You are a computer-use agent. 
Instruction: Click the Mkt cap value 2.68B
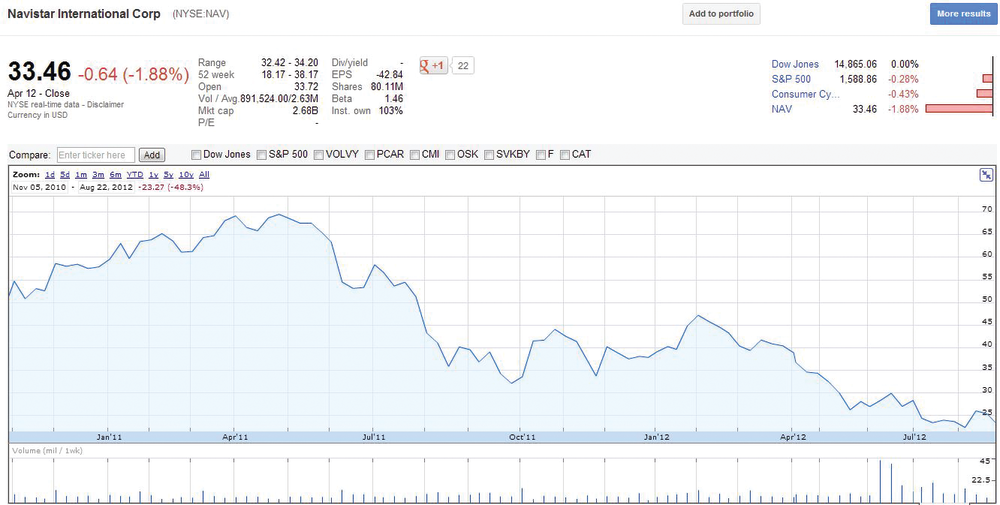(x=303, y=111)
